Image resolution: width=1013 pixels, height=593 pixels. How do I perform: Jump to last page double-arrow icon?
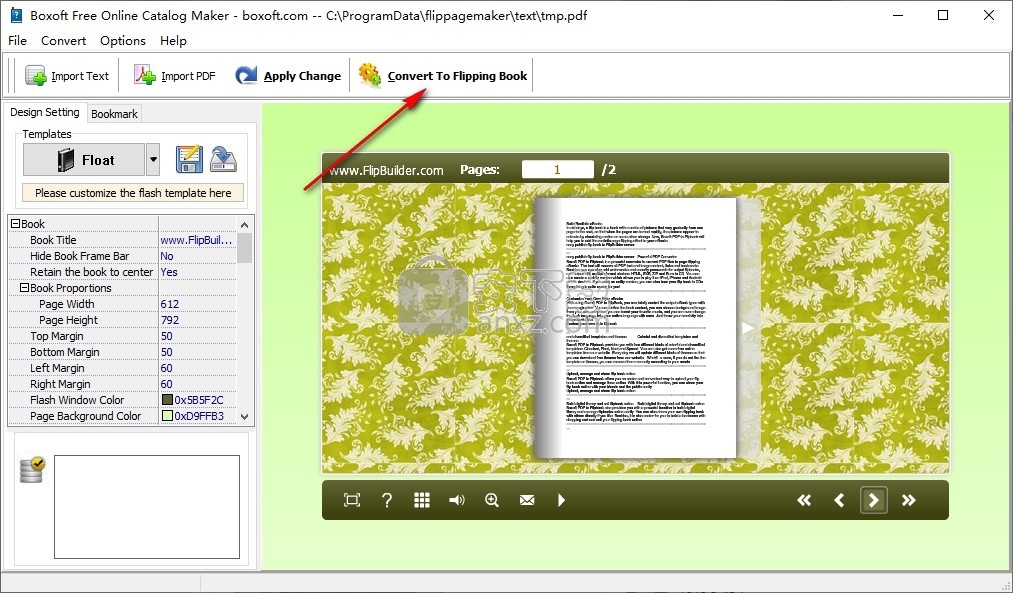point(908,500)
